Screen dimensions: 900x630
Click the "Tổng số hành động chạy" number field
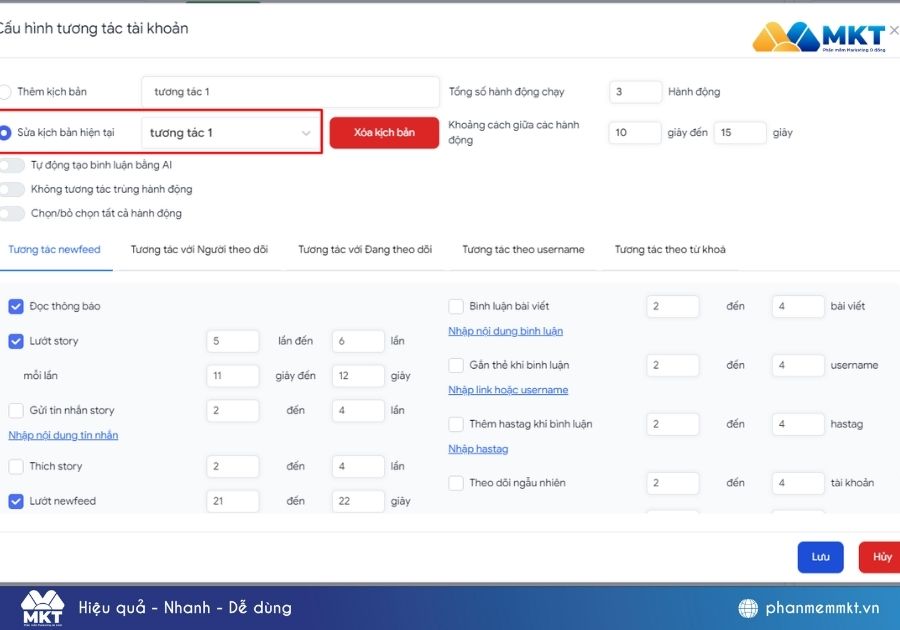coord(635,92)
